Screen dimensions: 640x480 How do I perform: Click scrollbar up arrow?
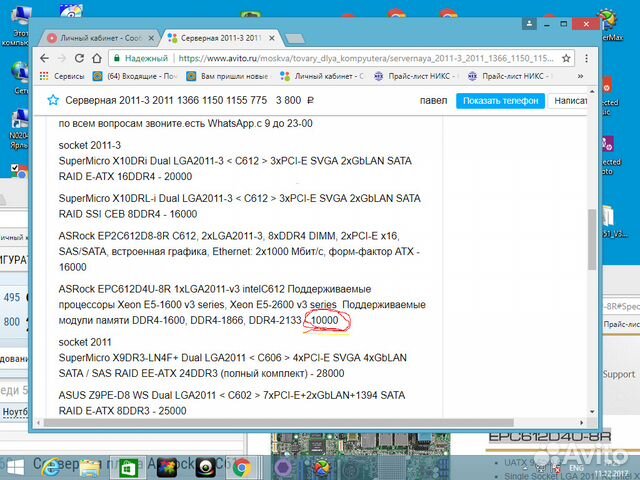point(592,91)
